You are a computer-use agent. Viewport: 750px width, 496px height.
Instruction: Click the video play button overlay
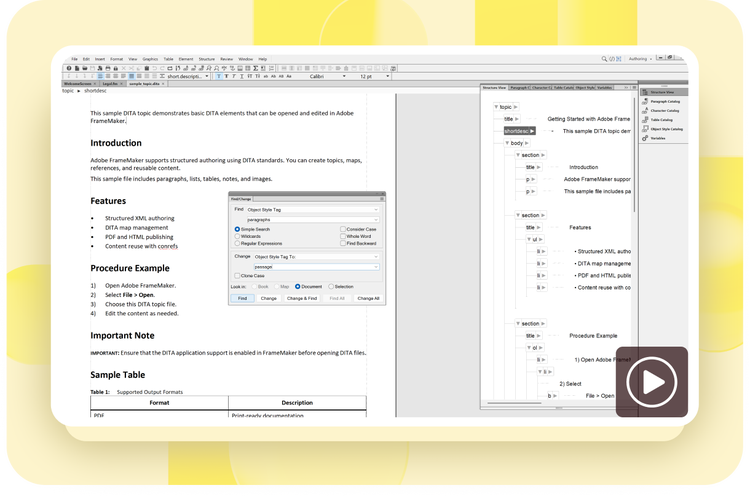tap(651, 382)
